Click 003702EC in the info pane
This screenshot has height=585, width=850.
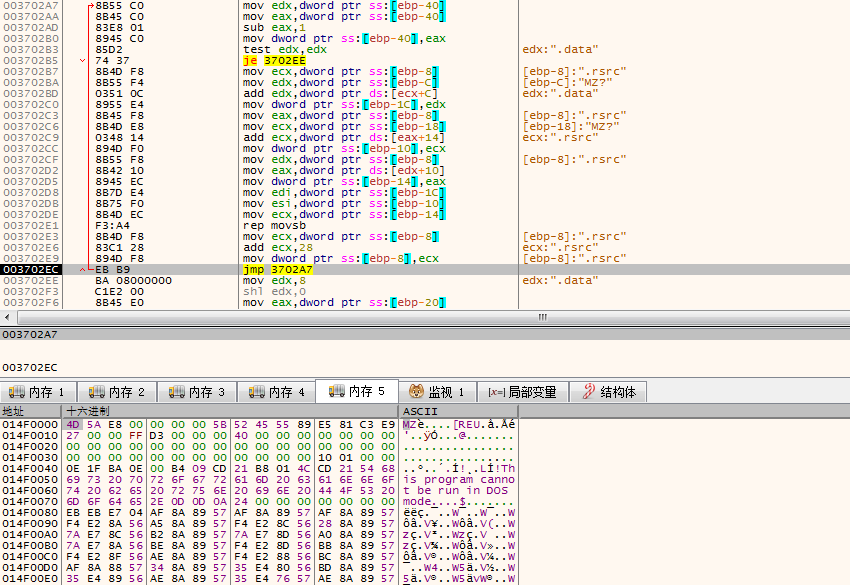click(30, 368)
